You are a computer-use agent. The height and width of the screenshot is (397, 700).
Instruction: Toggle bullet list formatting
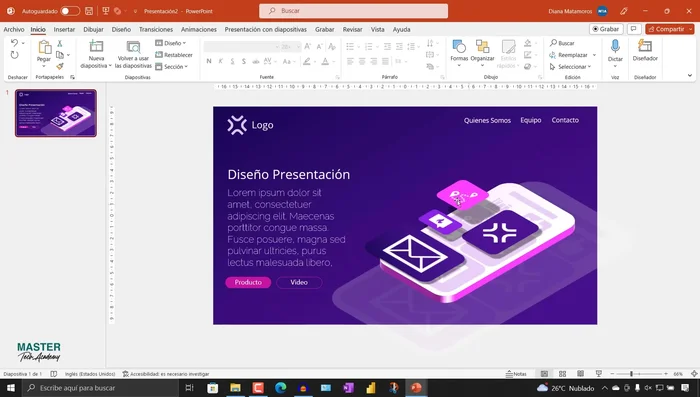click(350, 46)
